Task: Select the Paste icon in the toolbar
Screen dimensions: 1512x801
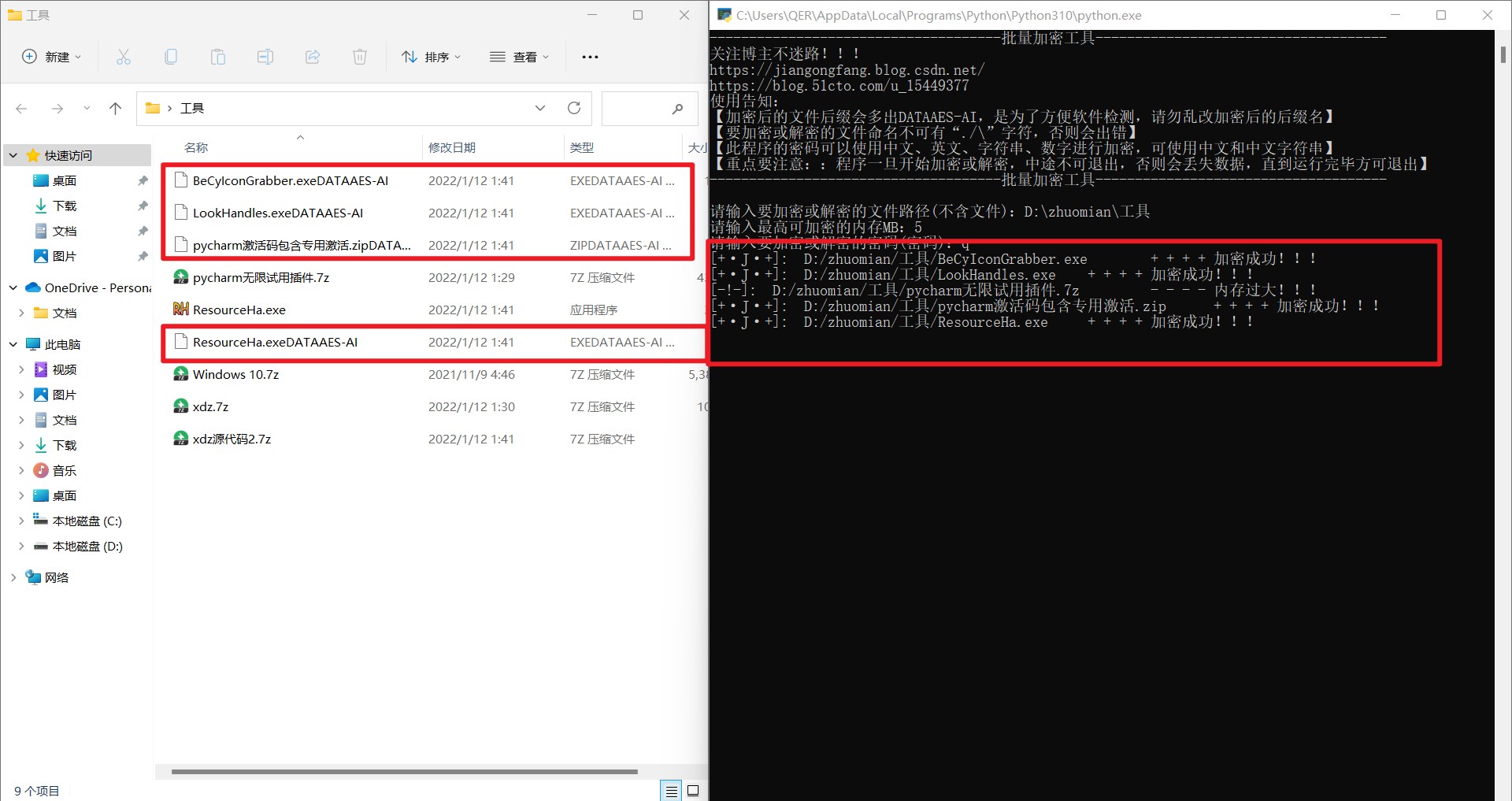Action: (218, 56)
